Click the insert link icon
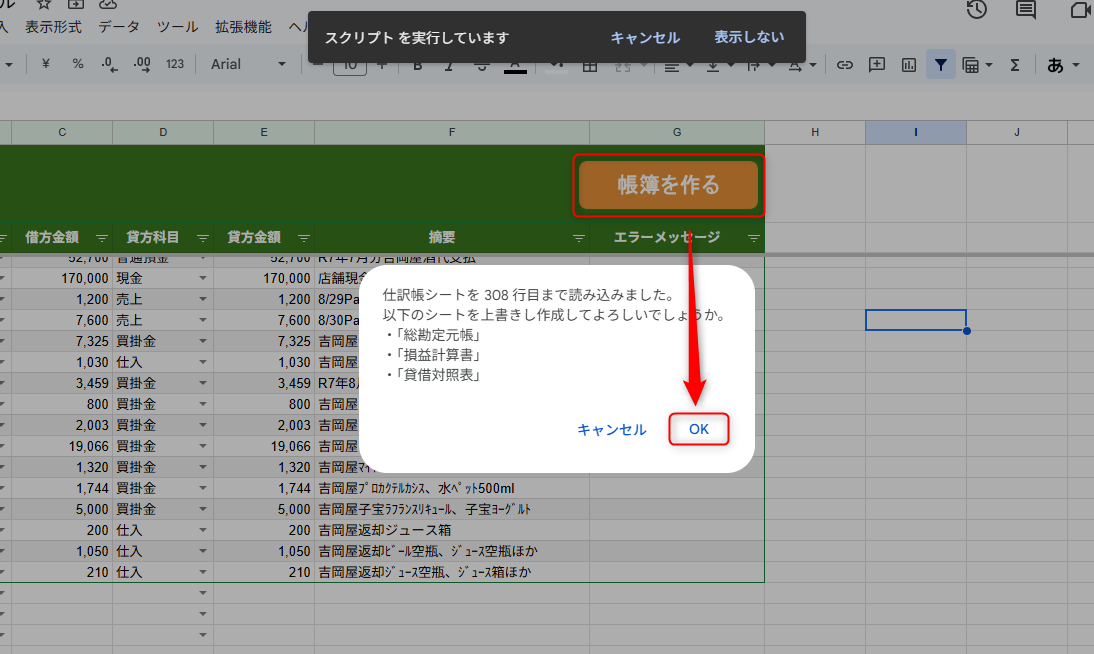This screenshot has height=654, width=1094. click(845, 64)
